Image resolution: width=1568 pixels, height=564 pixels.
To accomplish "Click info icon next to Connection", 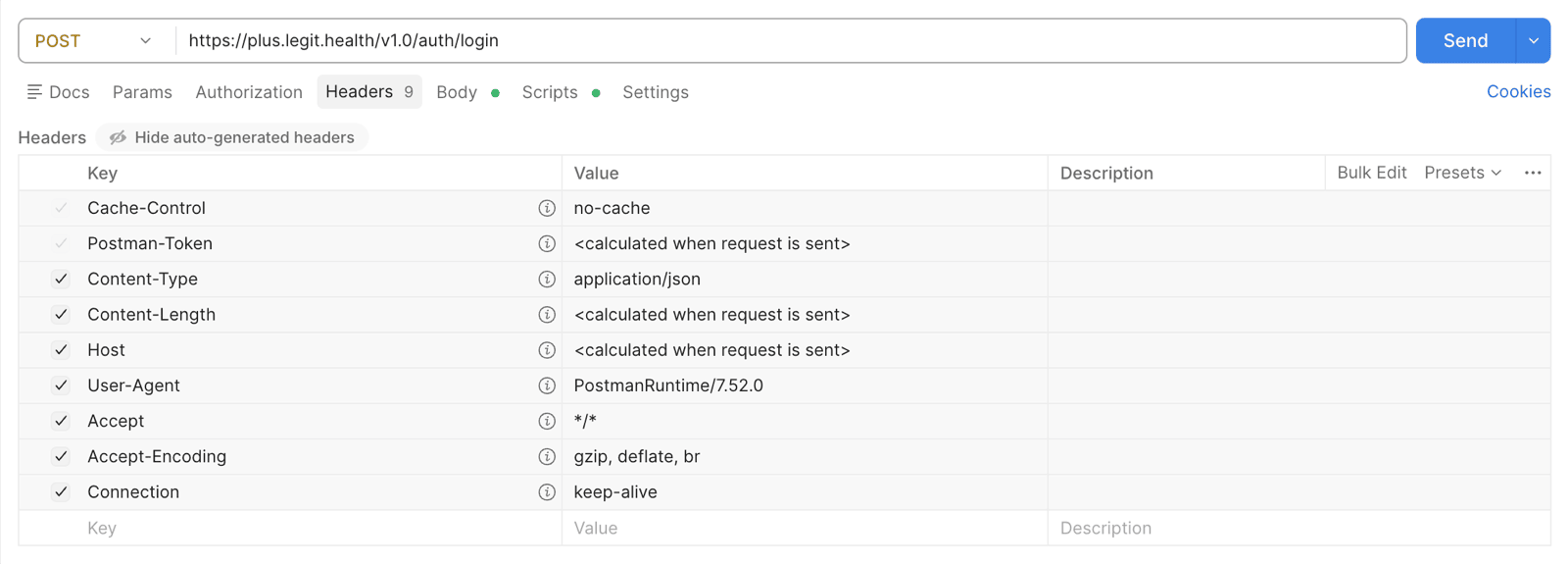I will [x=547, y=492].
